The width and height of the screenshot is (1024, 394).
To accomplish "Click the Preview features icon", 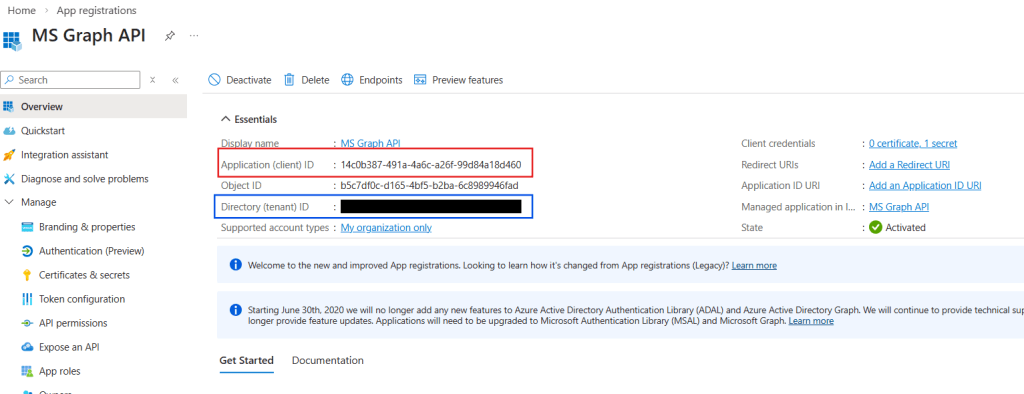I will point(421,80).
